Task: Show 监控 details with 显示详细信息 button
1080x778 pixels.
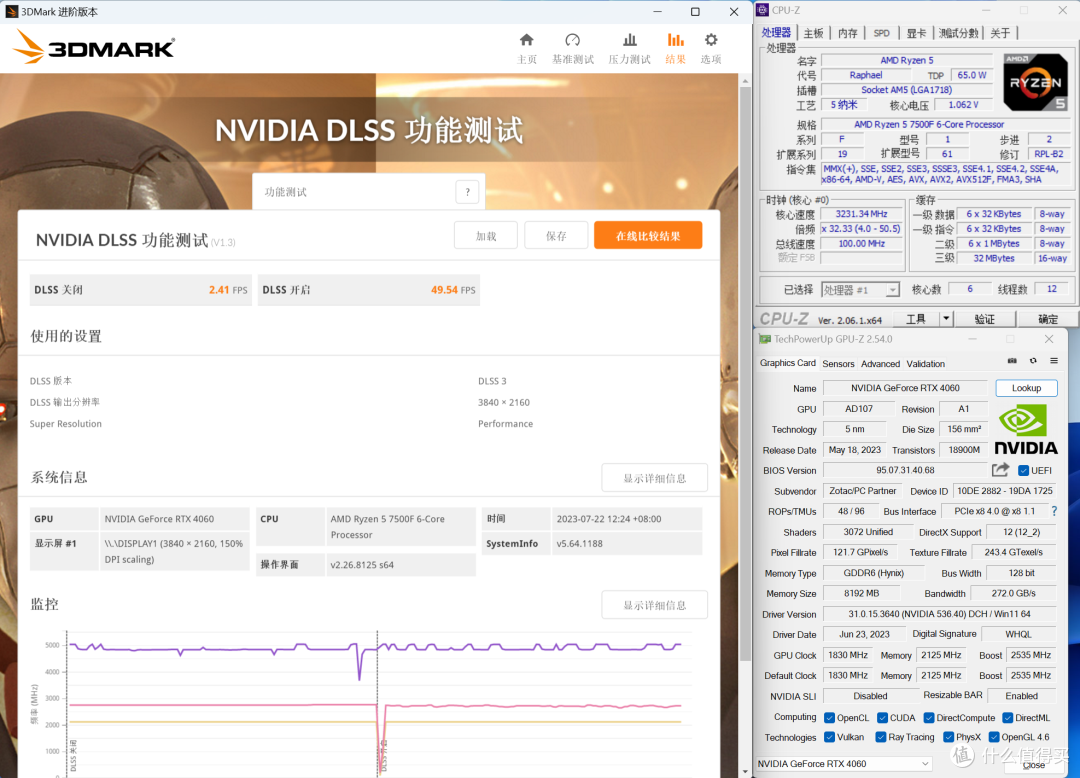Action: pos(654,605)
